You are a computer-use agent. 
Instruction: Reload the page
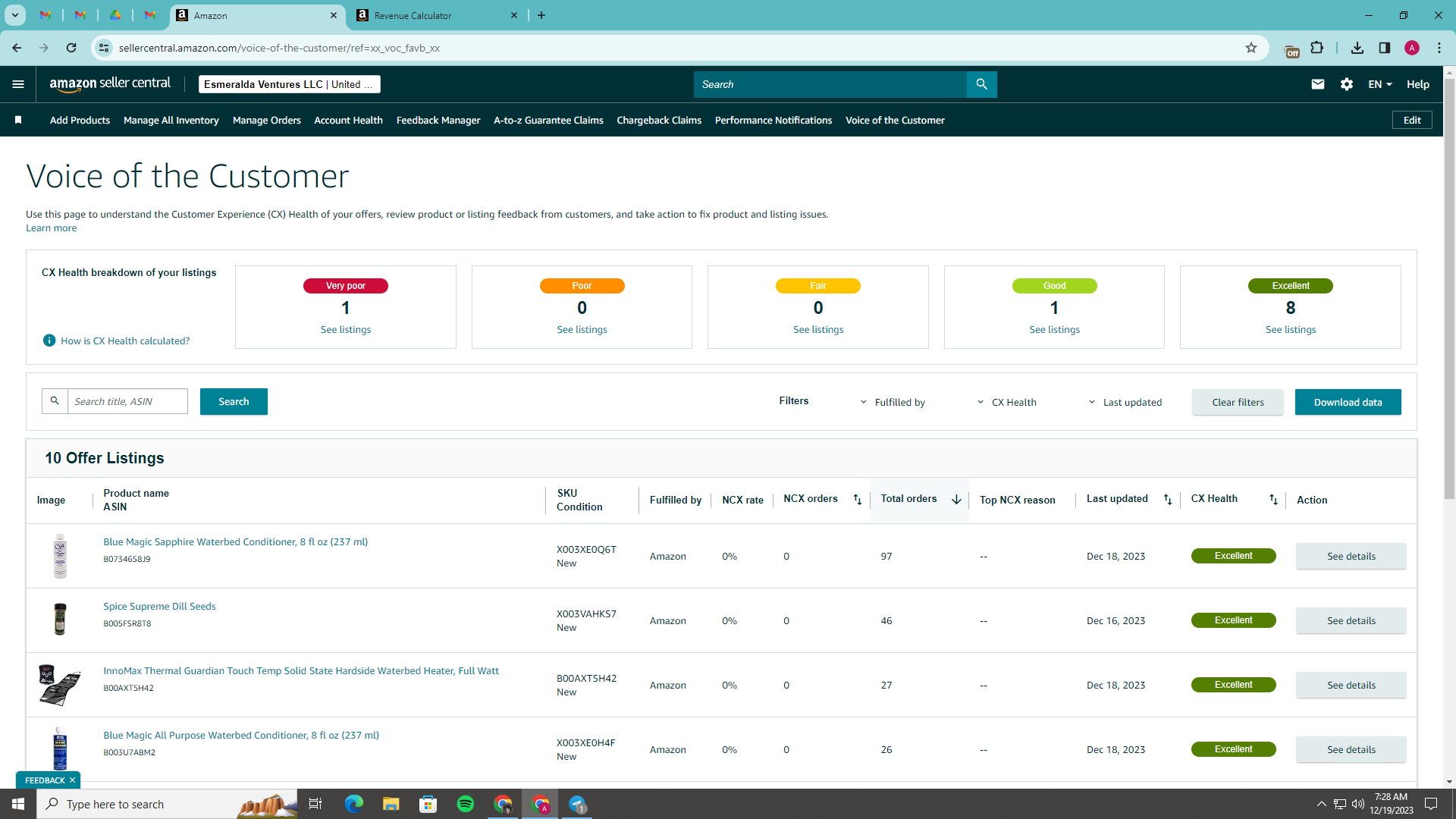(x=71, y=48)
